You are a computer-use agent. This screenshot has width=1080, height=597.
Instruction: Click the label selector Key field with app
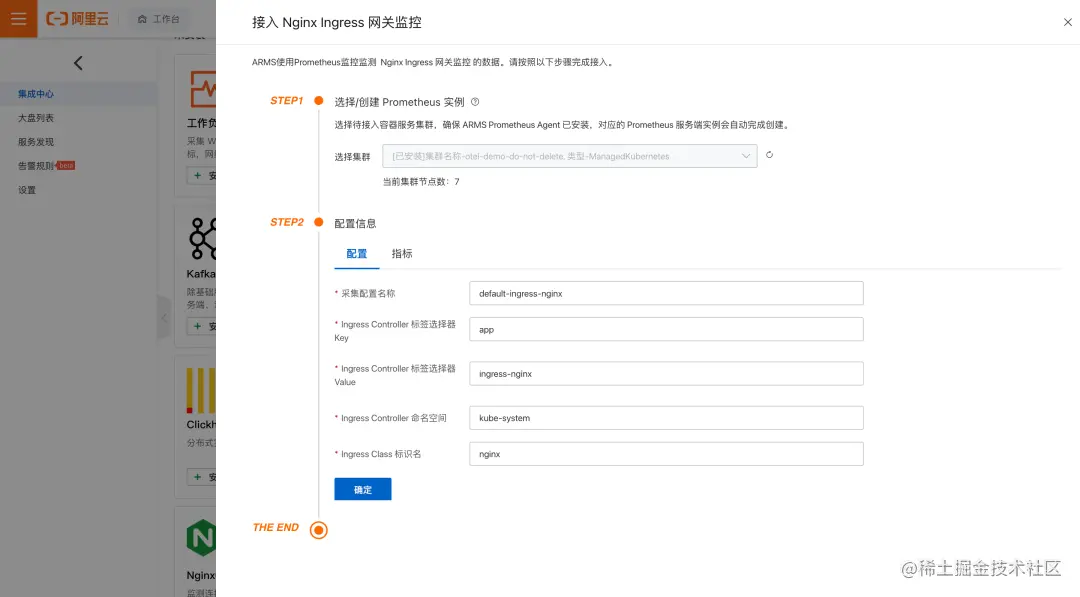click(666, 329)
